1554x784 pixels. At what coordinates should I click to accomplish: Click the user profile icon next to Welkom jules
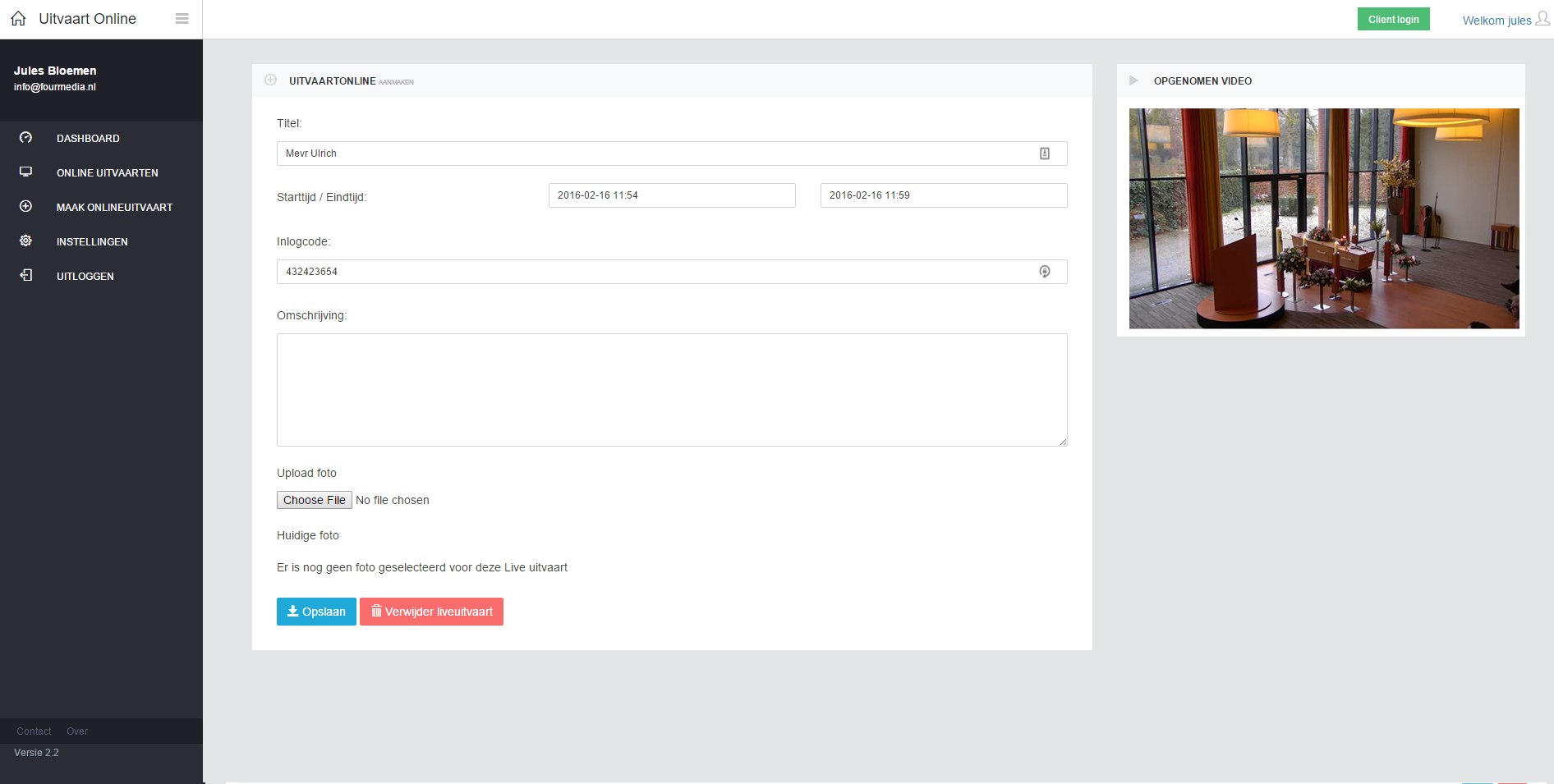[x=1543, y=19]
